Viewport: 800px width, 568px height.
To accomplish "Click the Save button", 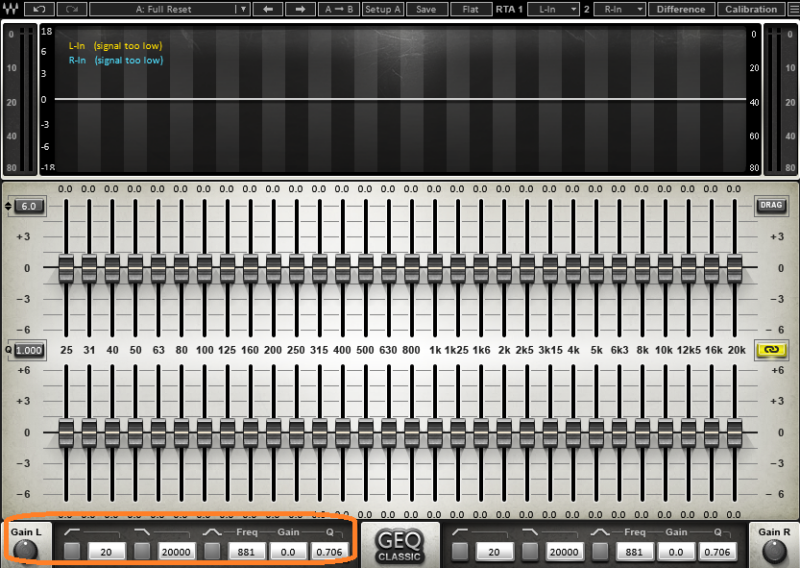I will click(426, 9).
